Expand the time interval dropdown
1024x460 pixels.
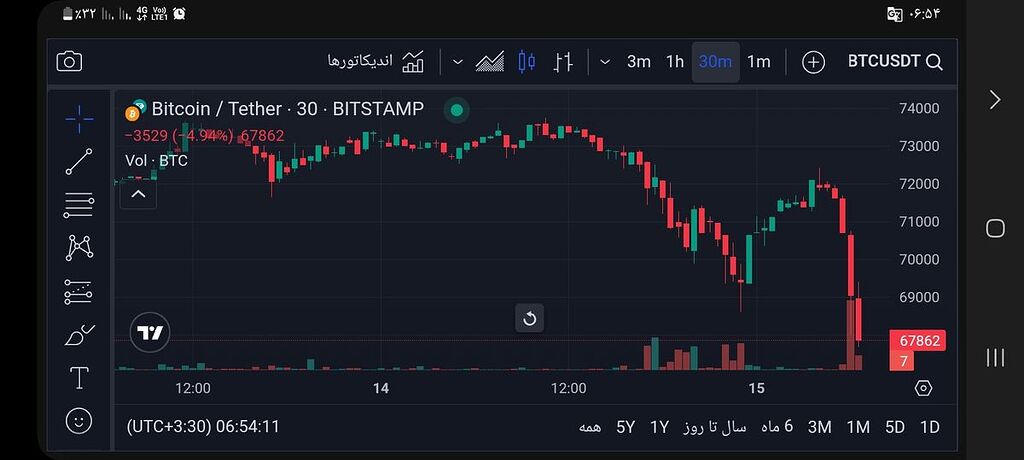pos(605,62)
